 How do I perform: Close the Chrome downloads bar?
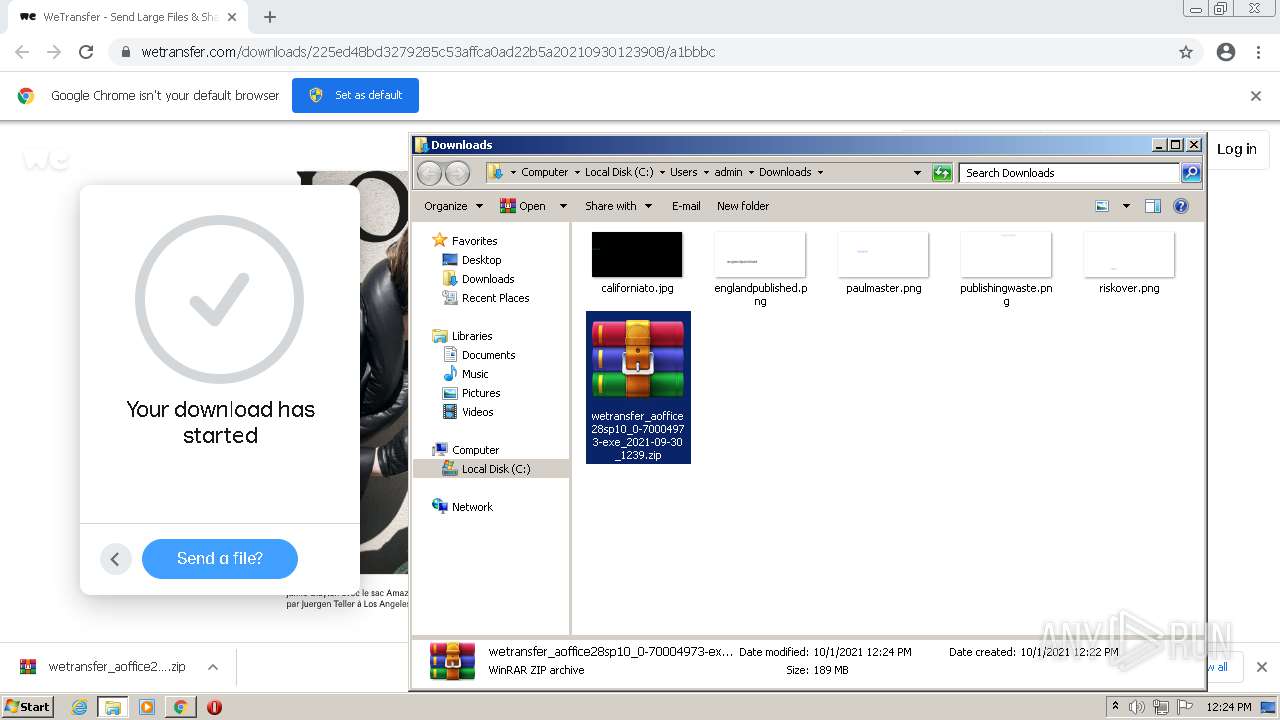click(1261, 667)
